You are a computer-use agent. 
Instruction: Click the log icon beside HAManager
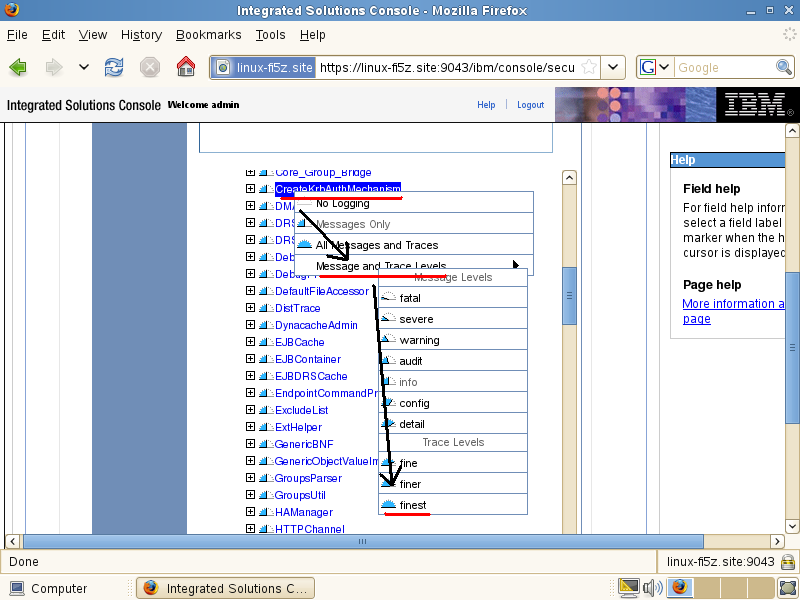(x=265, y=512)
